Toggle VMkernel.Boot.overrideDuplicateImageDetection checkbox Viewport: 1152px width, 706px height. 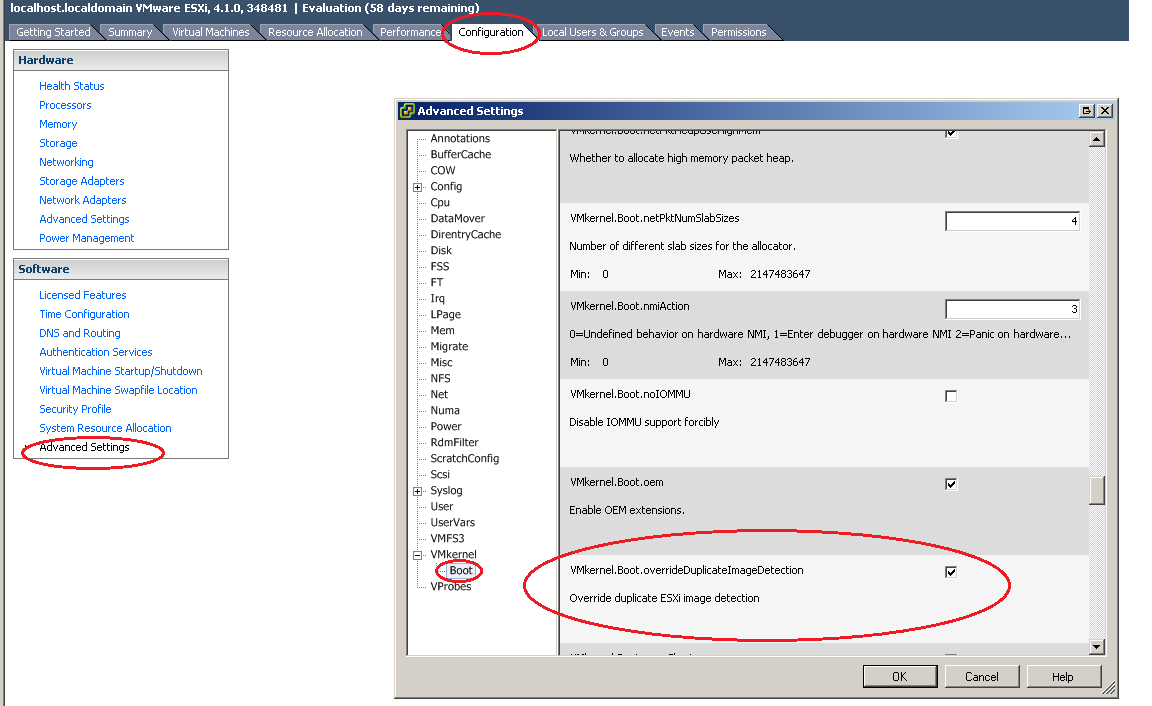tap(951, 572)
